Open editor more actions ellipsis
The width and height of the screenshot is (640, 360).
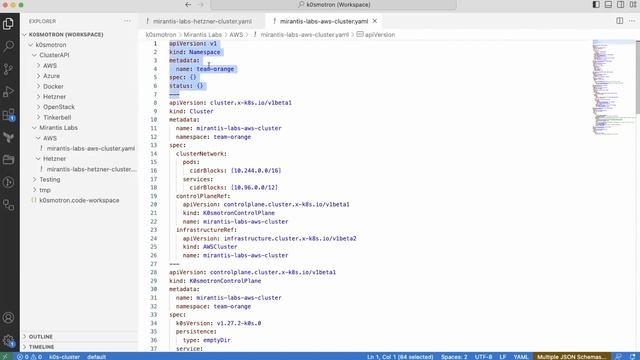click(632, 21)
